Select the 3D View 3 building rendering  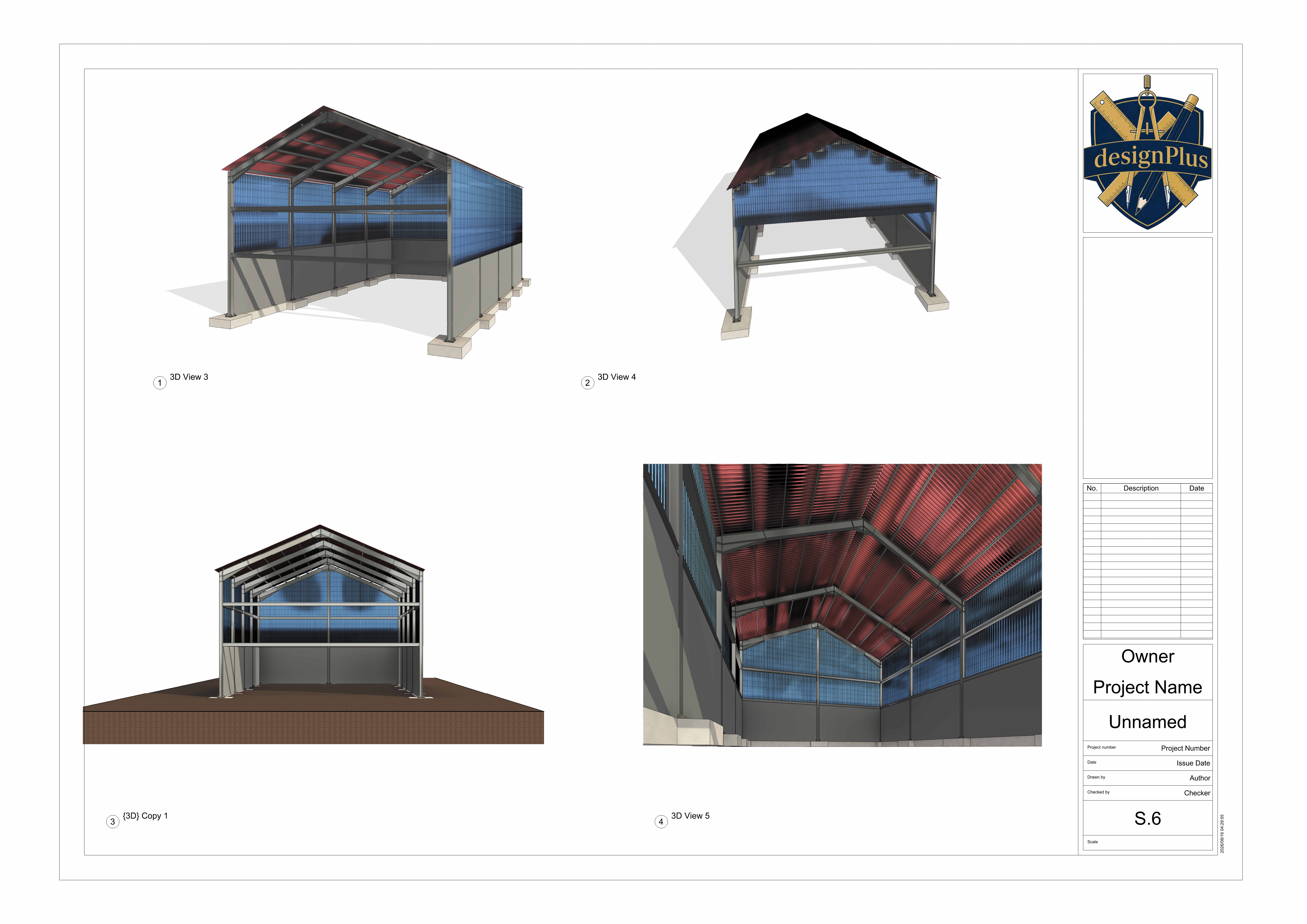coord(348,232)
